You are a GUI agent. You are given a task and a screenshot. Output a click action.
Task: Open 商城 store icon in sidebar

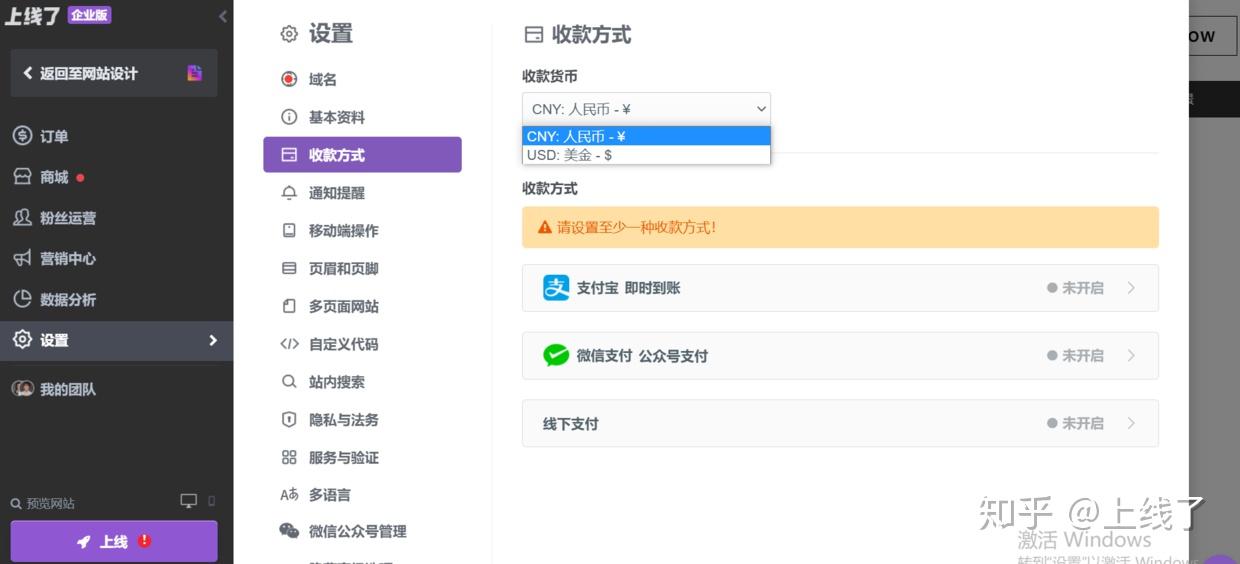coord(22,177)
